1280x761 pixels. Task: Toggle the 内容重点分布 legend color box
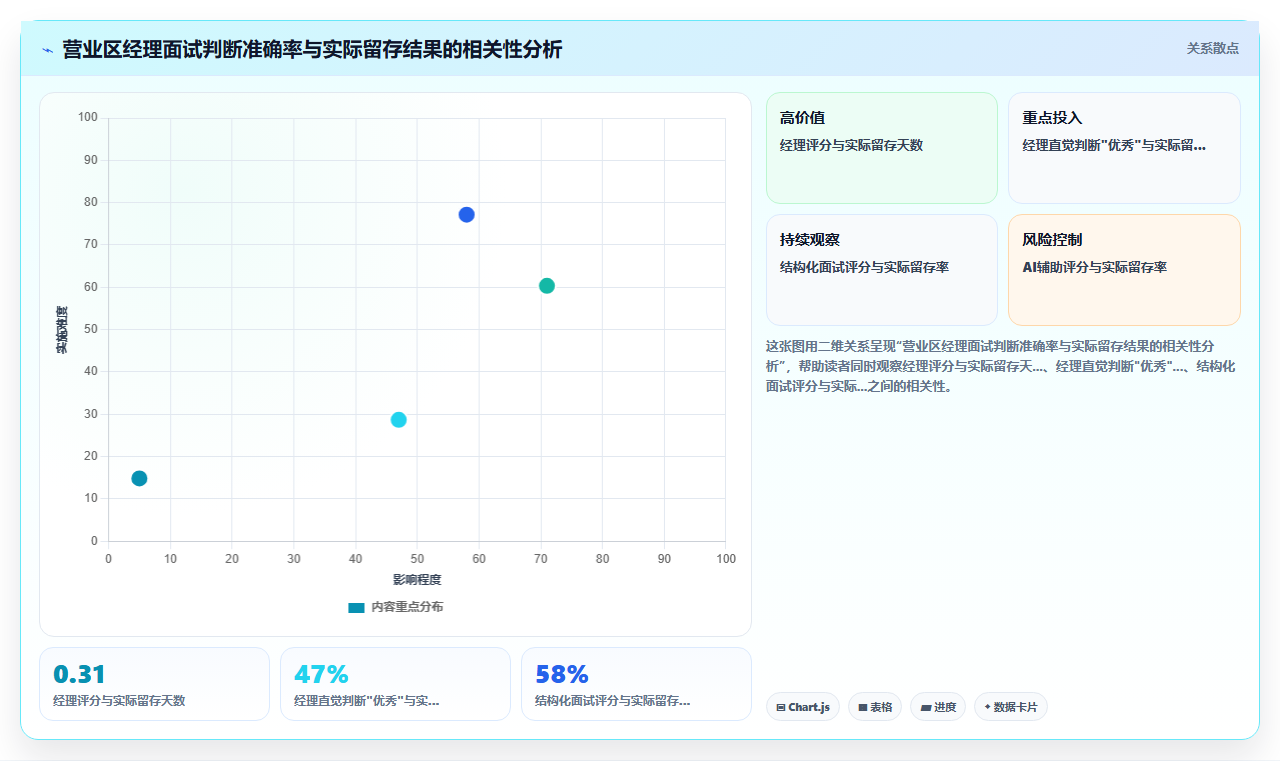tap(356, 607)
